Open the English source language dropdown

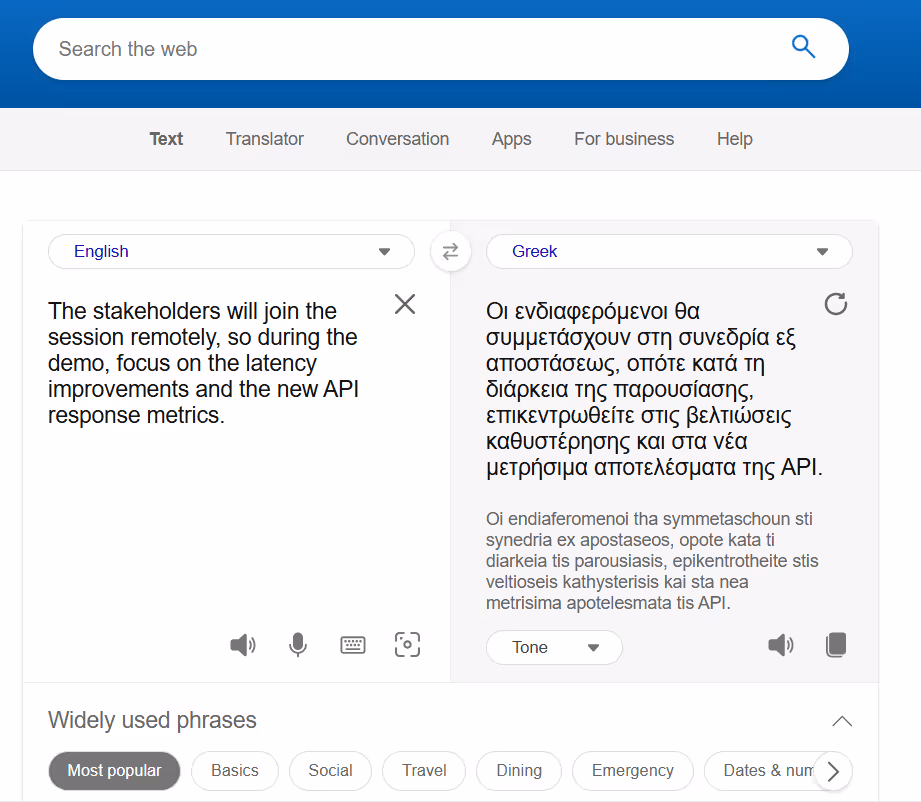(231, 251)
